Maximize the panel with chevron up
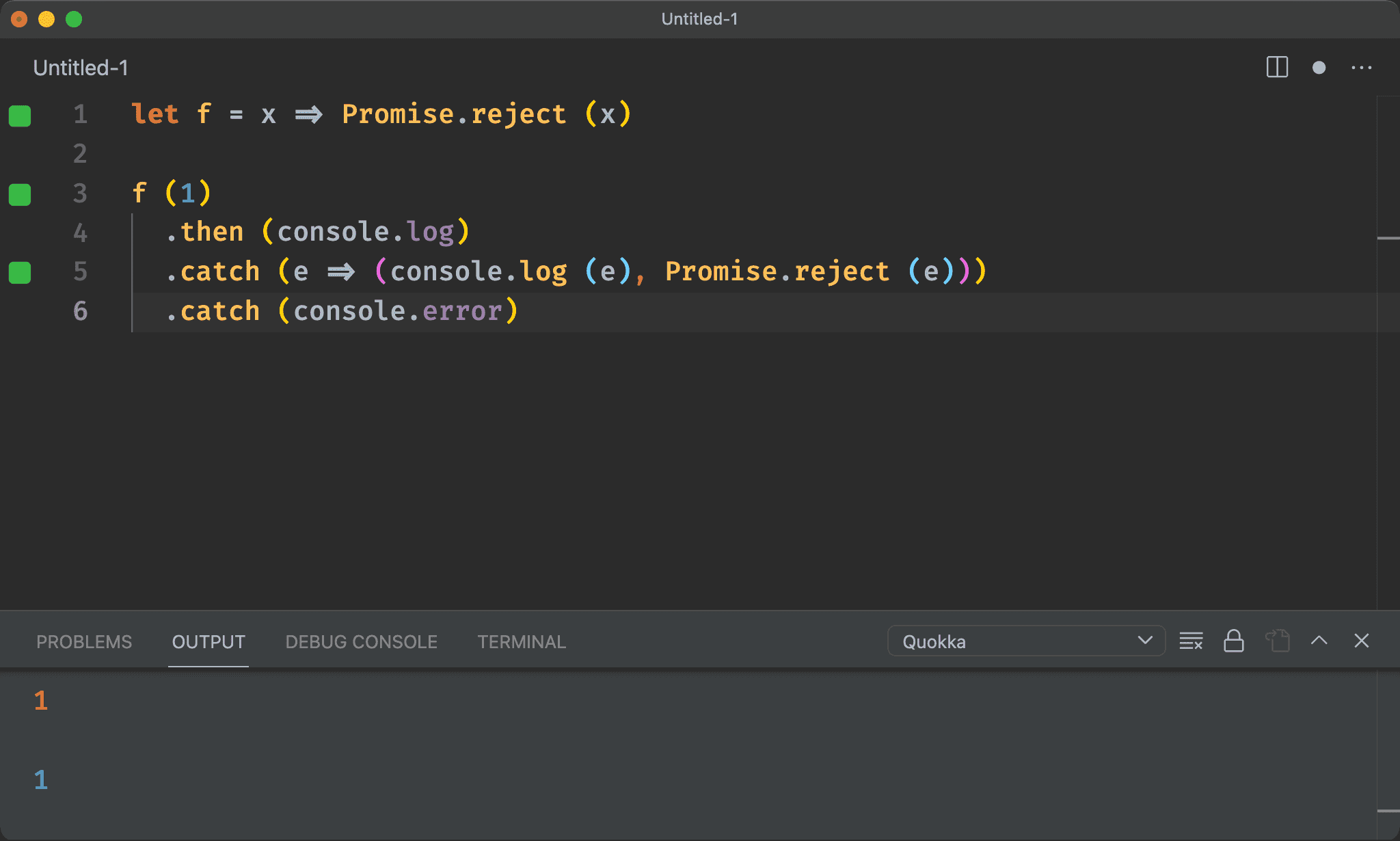Viewport: 1400px width, 841px height. (x=1319, y=641)
